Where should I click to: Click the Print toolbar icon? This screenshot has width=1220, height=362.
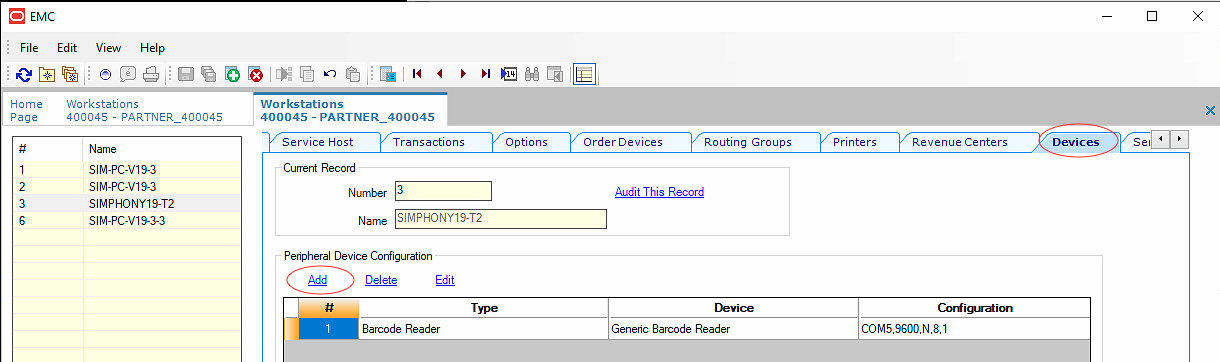click(x=151, y=74)
